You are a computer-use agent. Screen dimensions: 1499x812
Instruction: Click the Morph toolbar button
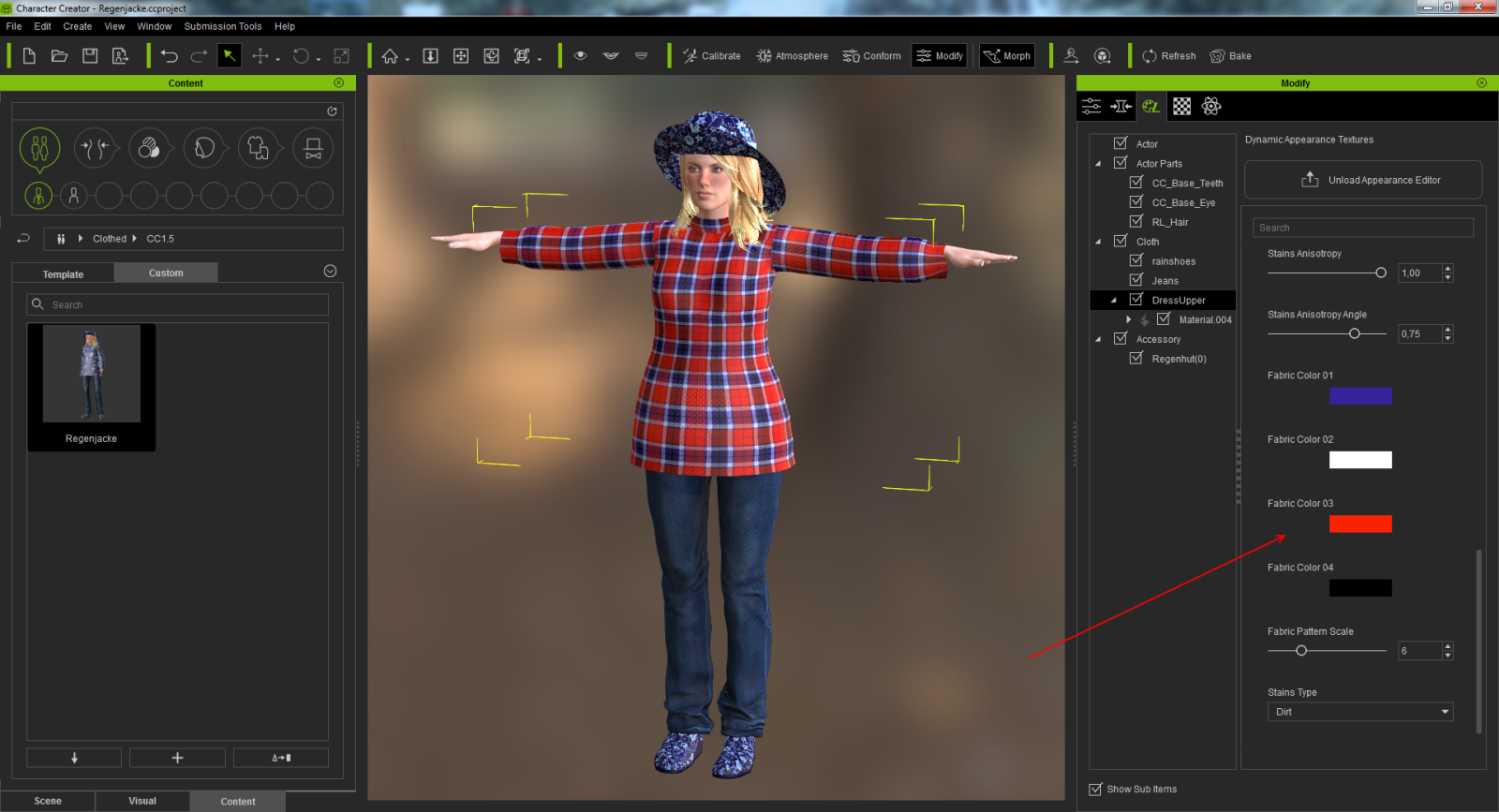[x=1007, y=56]
